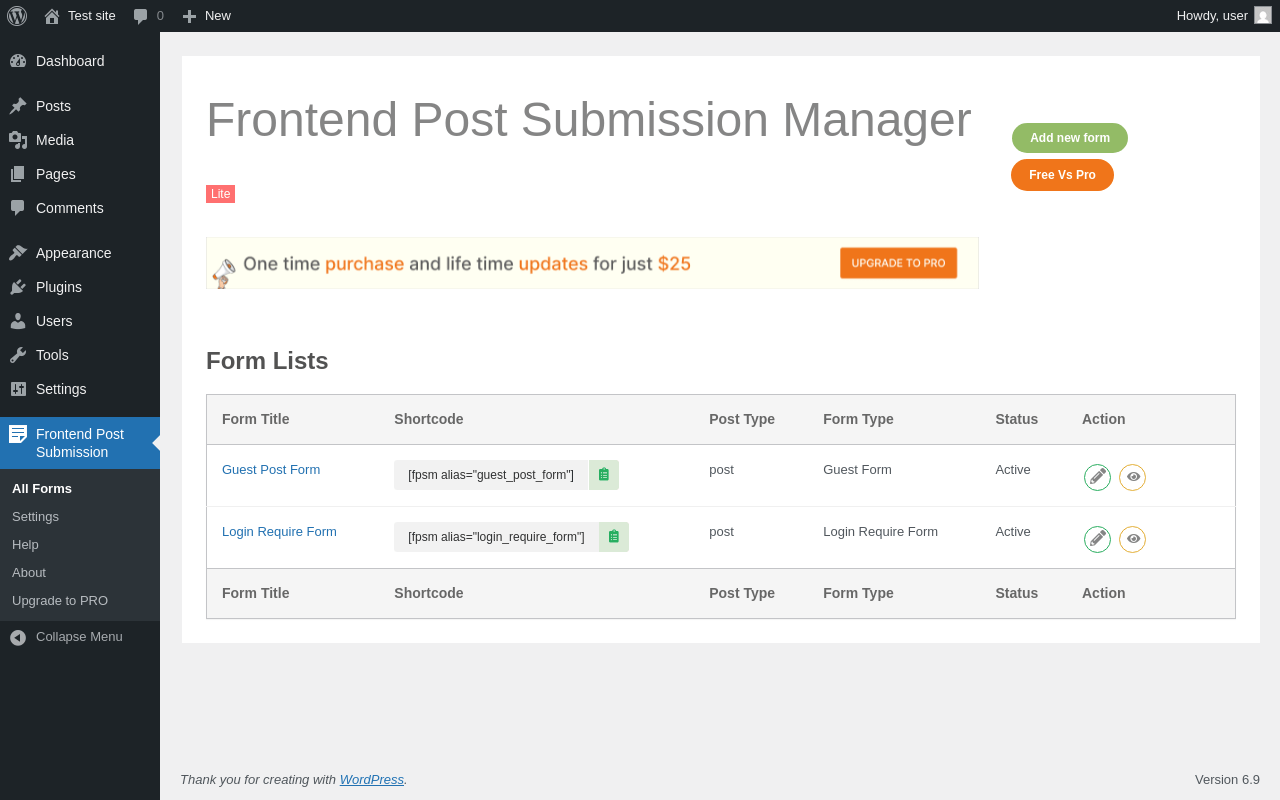Viewport: 1280px width, 800px height.
Task: Preview the Guest Post Form
Action: click(1132, 477)
